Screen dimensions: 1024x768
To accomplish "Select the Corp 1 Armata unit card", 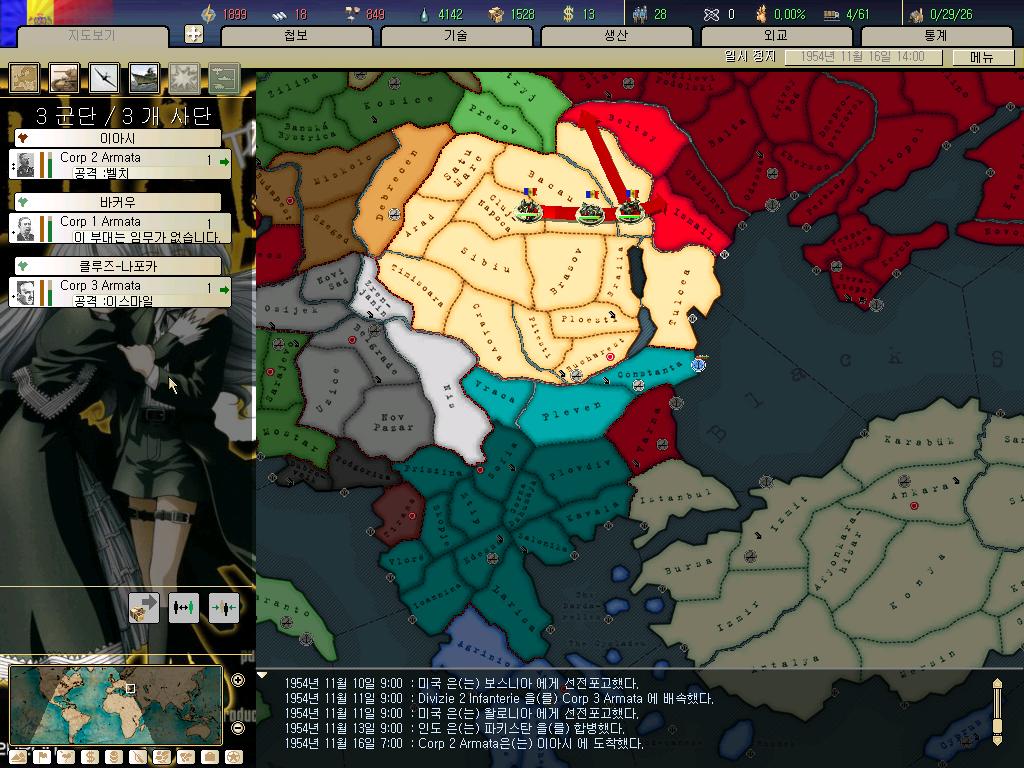I will click(x=120, y=229).
